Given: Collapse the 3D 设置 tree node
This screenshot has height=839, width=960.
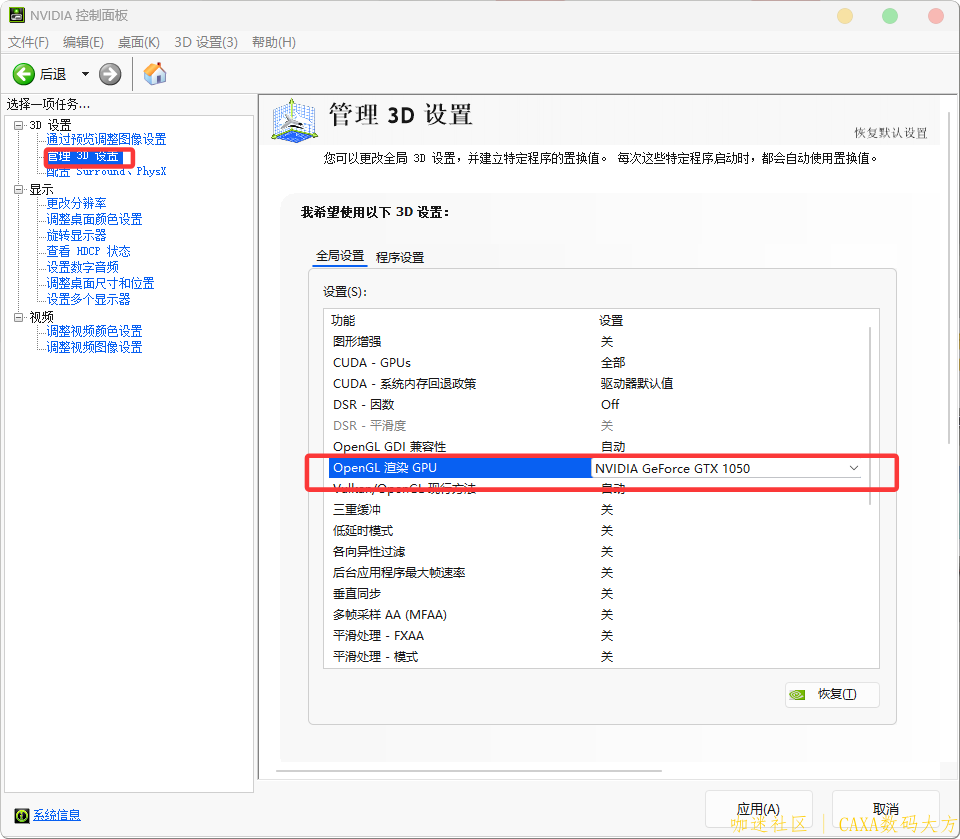Looking at the screenshot, I should pos(18,125).
